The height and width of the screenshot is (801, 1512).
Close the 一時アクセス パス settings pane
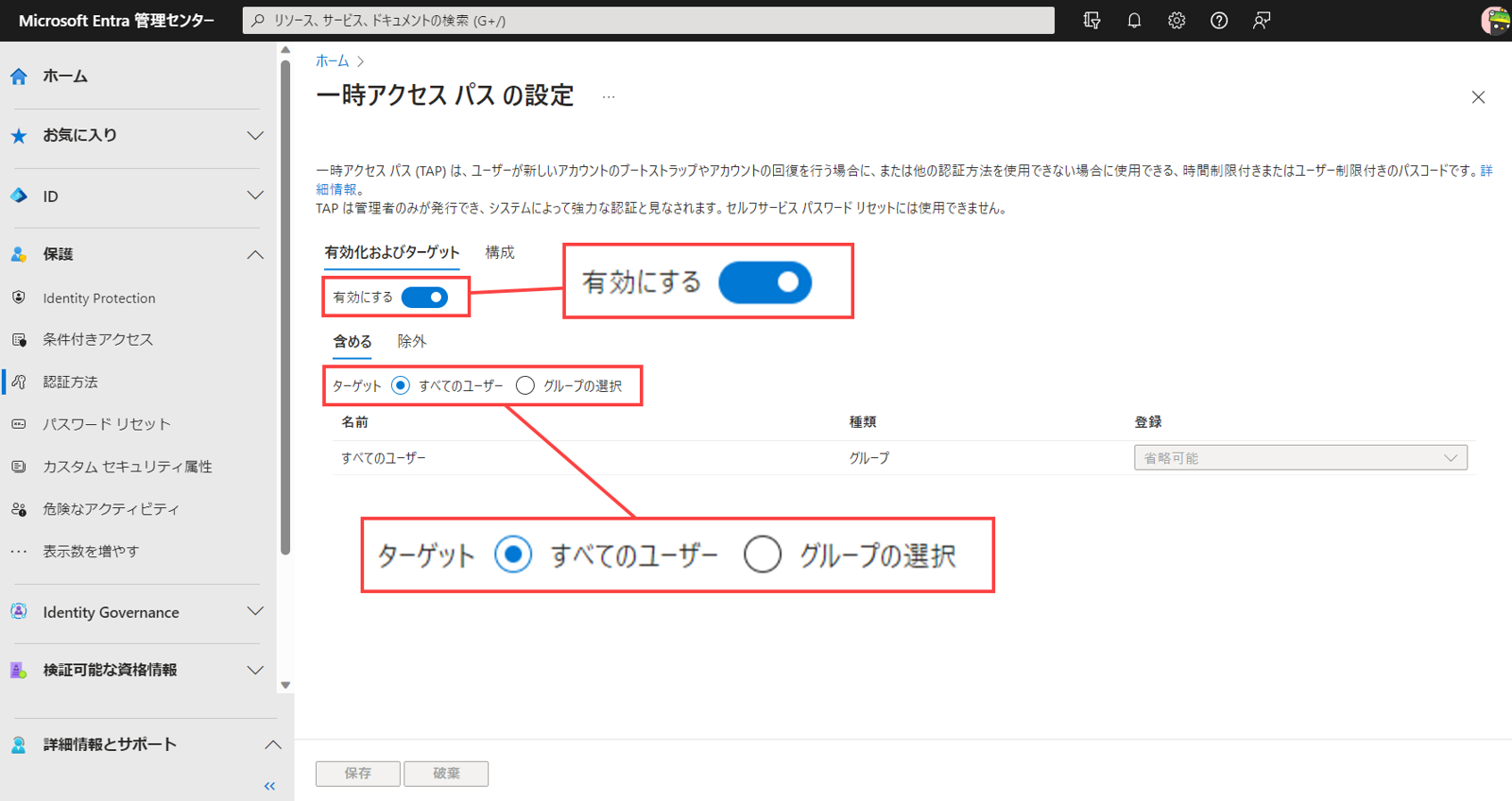click(1478, 97)
